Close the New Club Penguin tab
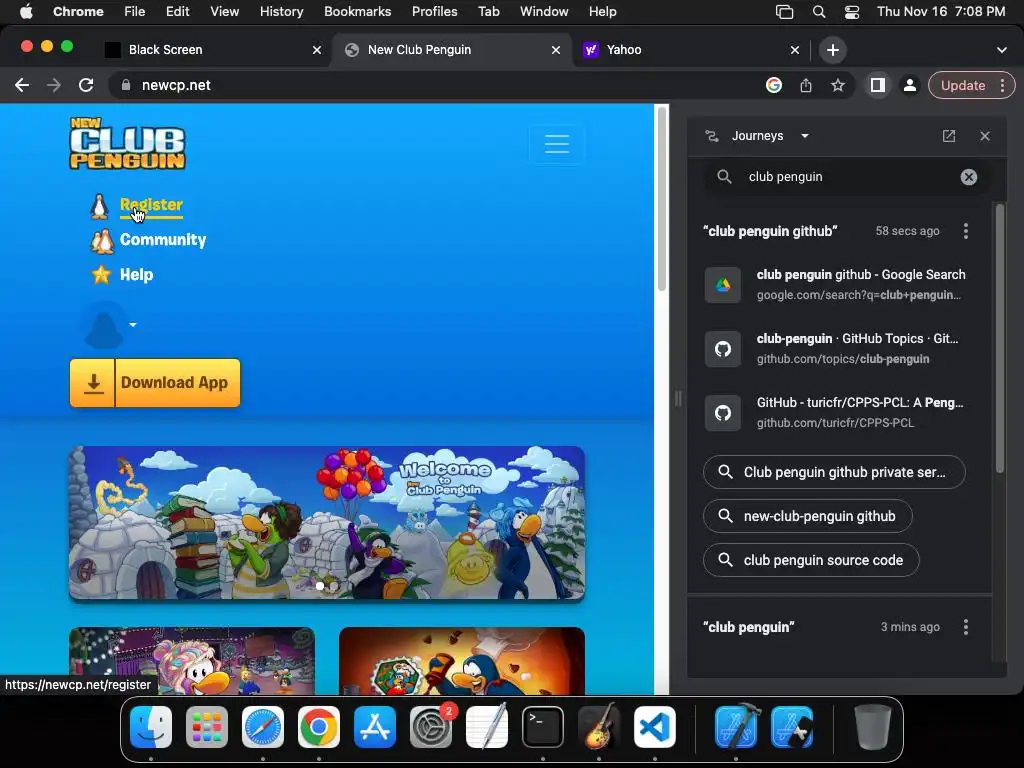Viewport: 1024px width, 768px height. (556, 50)
